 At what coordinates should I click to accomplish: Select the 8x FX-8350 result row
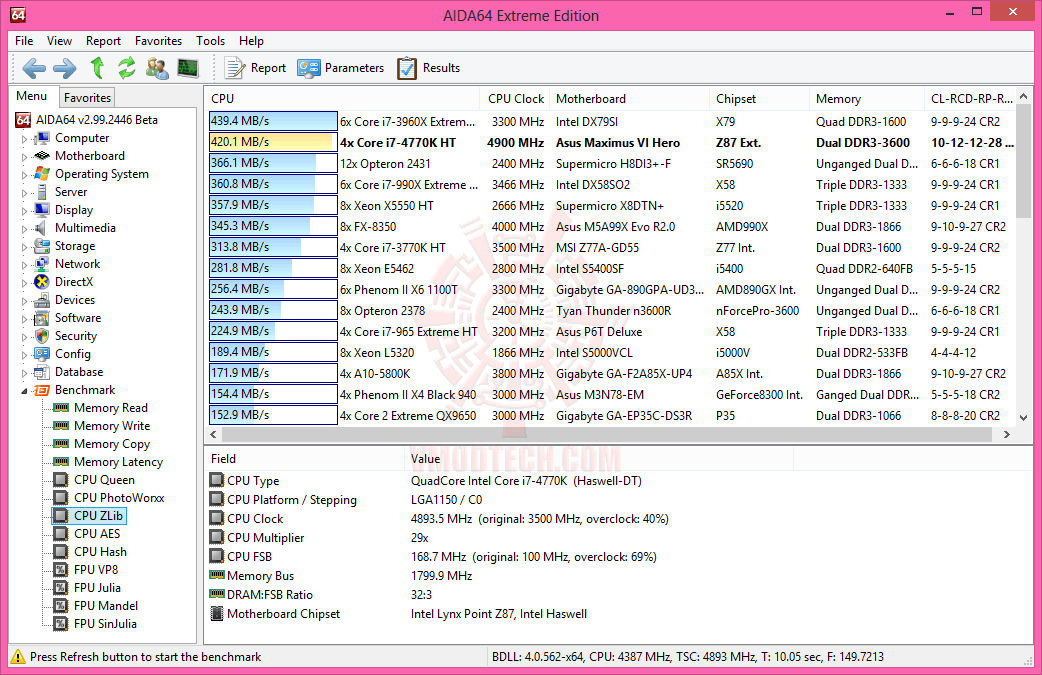[x=611, y=227]
